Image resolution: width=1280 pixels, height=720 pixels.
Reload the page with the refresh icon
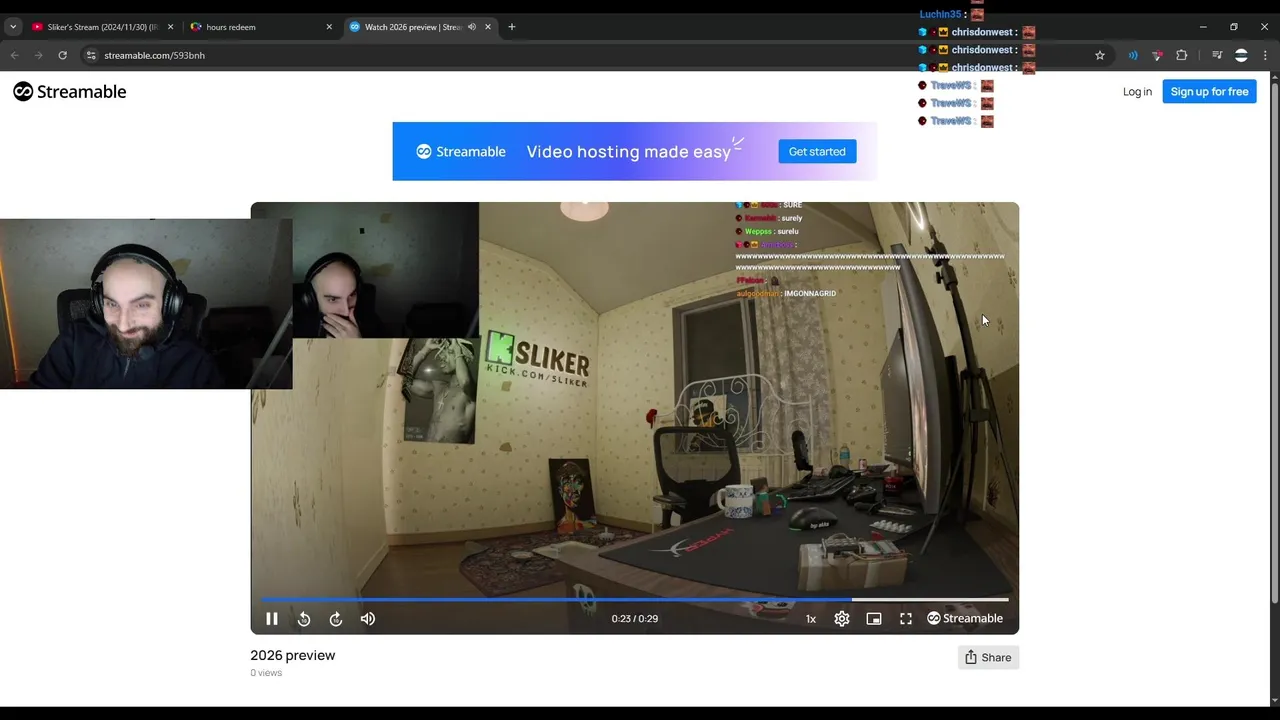pyautogui.click(x=62, y=55)
